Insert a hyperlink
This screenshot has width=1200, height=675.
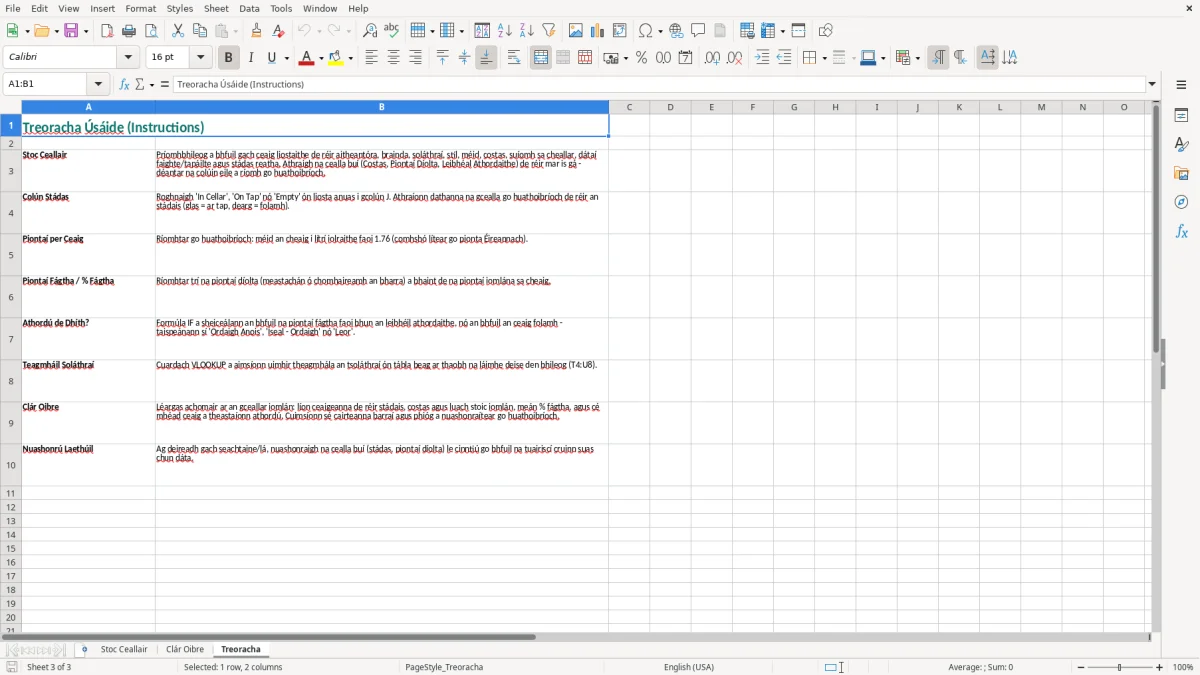[676, 31]
